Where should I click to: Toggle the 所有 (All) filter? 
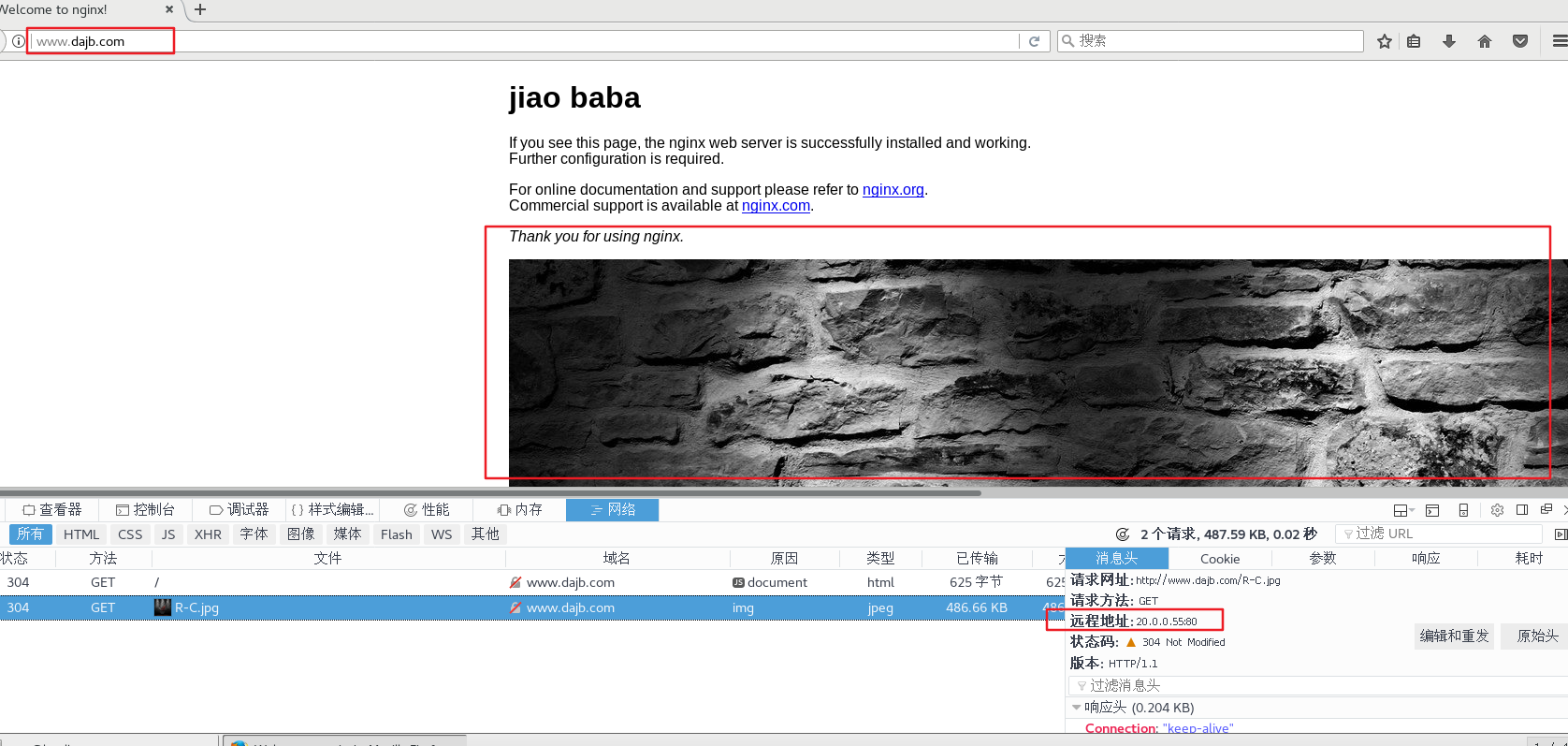click(30, 534)
